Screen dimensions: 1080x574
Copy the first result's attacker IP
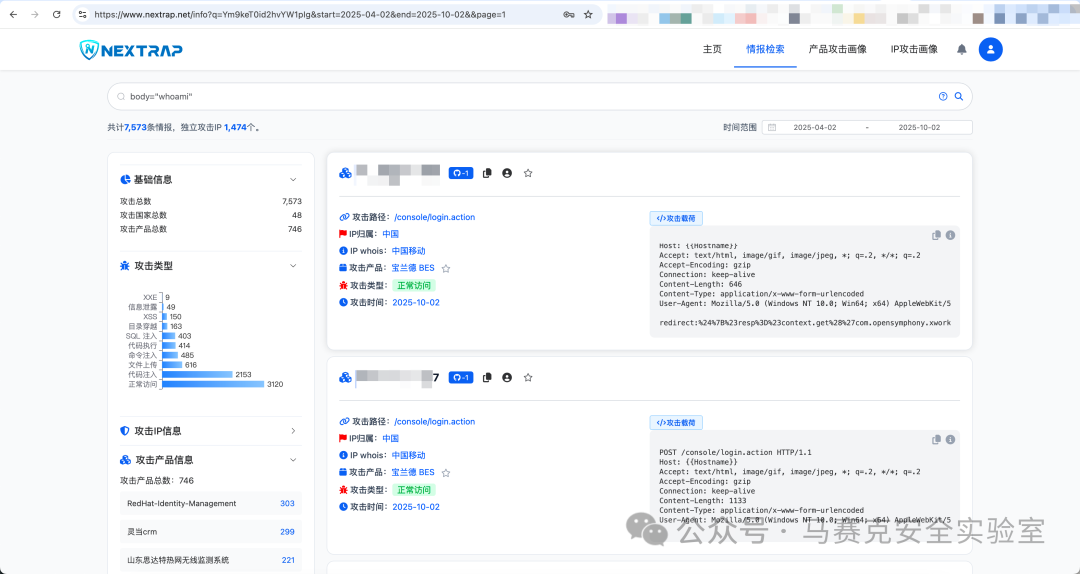[x=487, y=173]
